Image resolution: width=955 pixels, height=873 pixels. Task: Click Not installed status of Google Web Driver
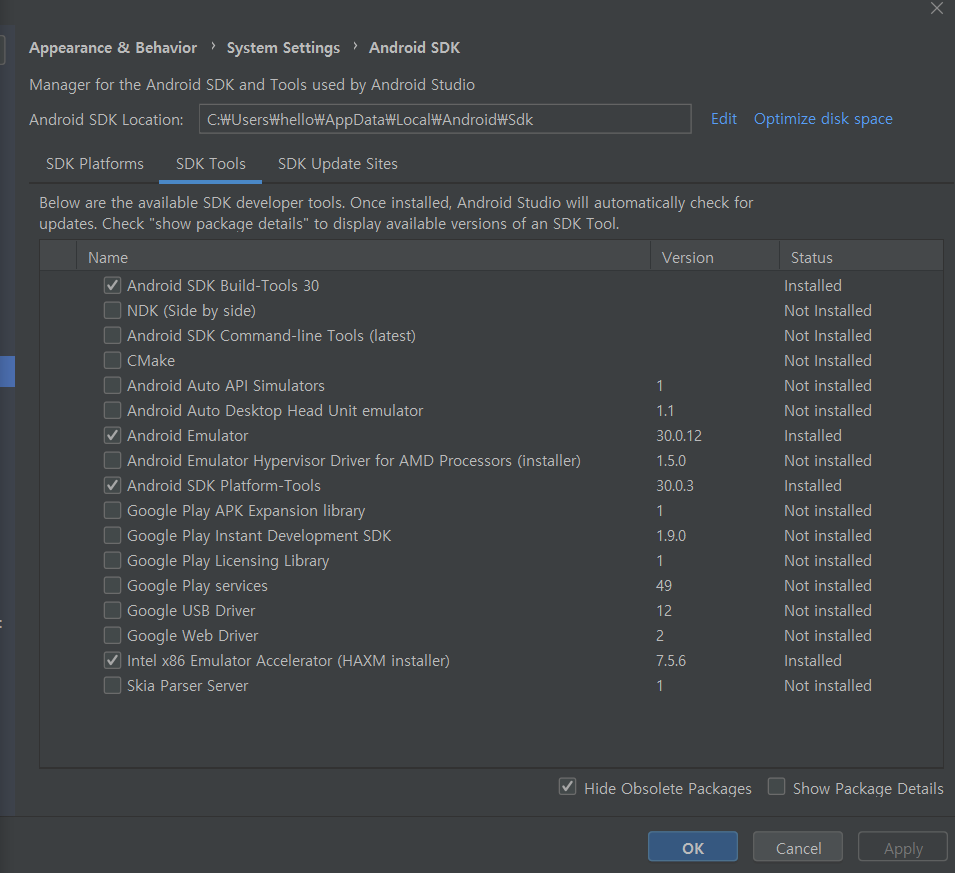coord(828,635)
